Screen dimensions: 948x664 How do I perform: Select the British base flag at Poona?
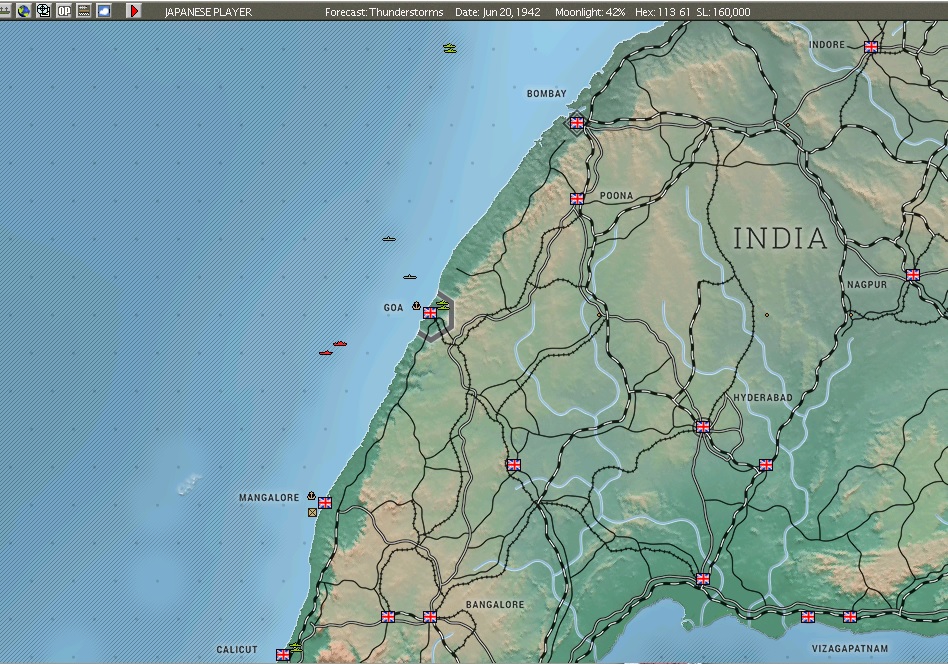point(577,198)
